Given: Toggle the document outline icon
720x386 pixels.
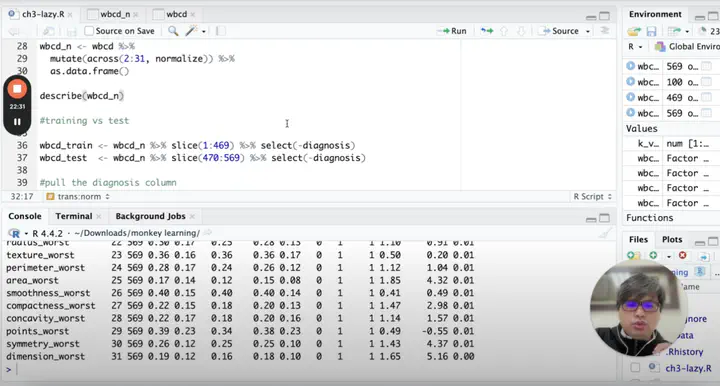Looking at the screenshot, I should [x=605, y=31].
